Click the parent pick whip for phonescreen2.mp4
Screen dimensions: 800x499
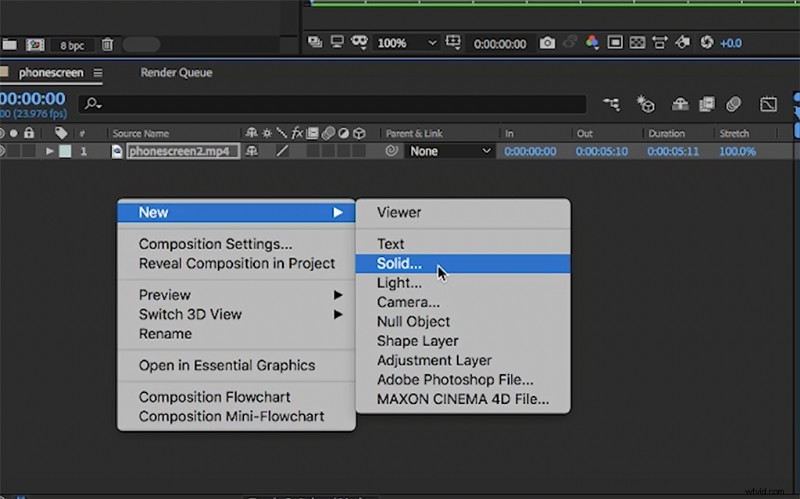click(391, 151)
